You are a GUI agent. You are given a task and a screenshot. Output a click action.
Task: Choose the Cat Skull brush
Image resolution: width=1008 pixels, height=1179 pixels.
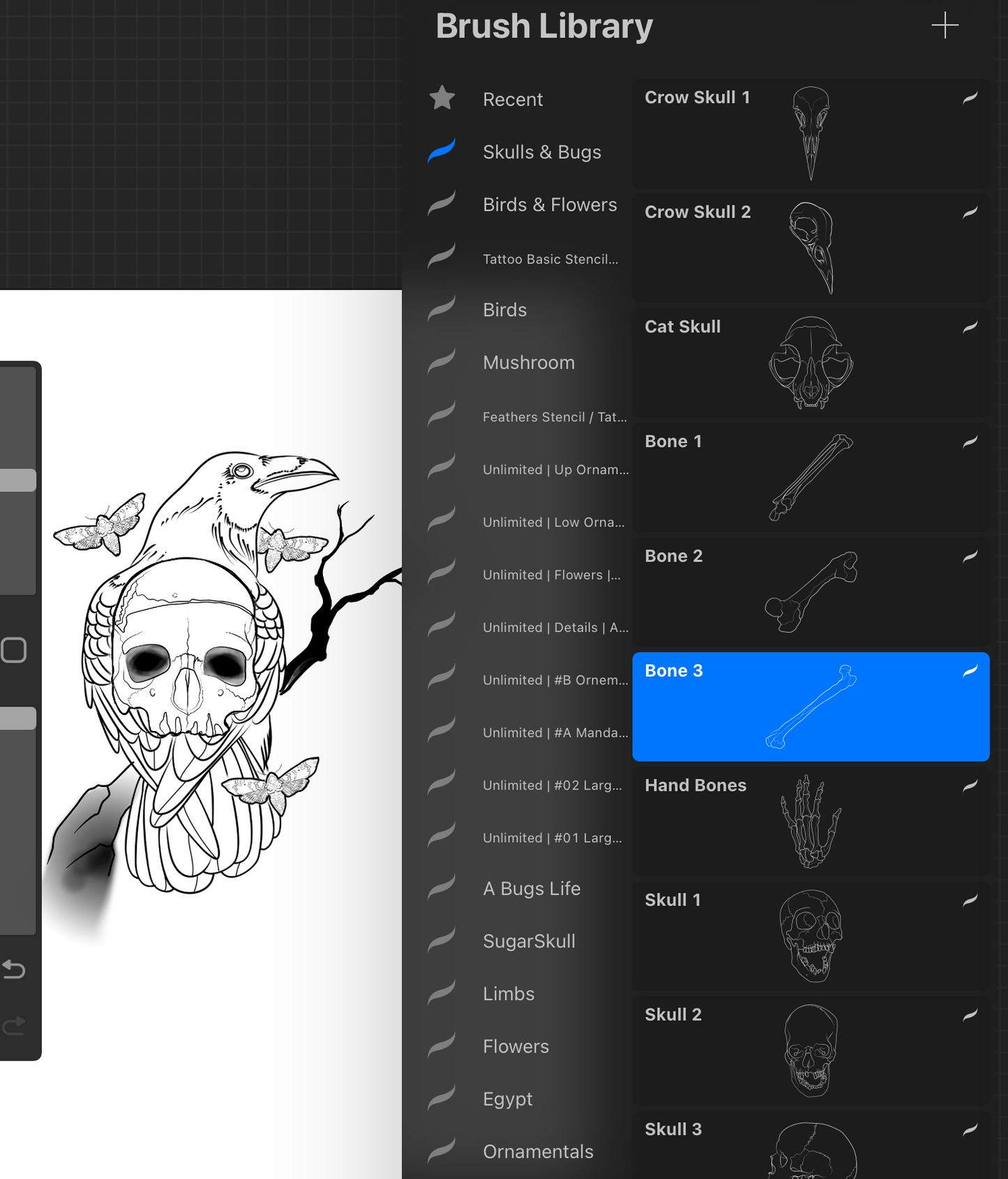coord(810,363)
